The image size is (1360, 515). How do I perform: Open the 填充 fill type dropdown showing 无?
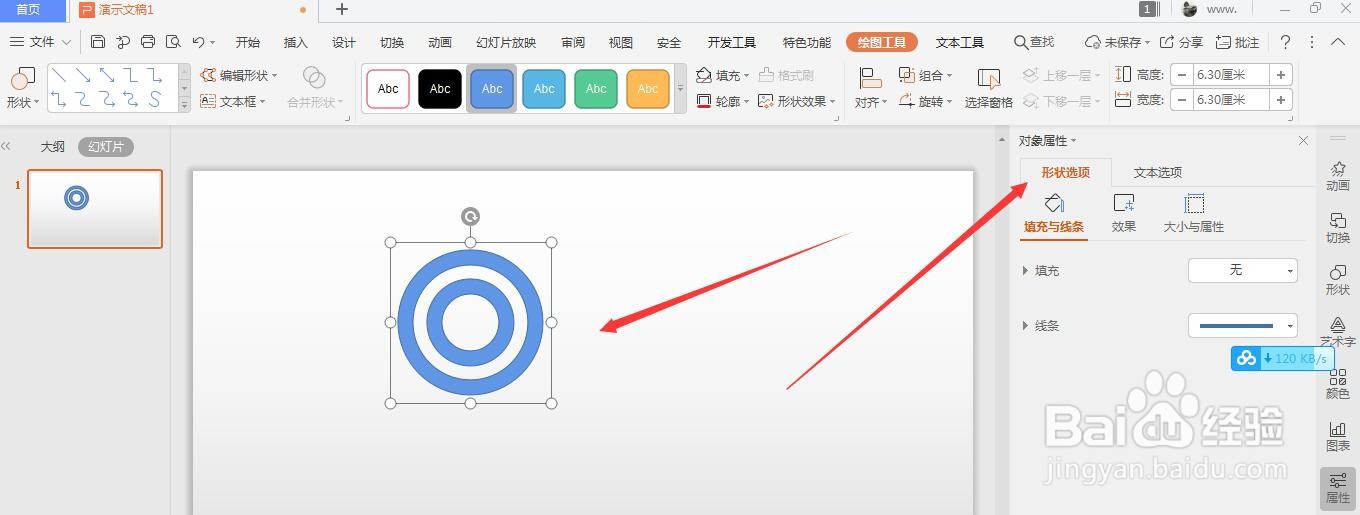pos(1243,270)
